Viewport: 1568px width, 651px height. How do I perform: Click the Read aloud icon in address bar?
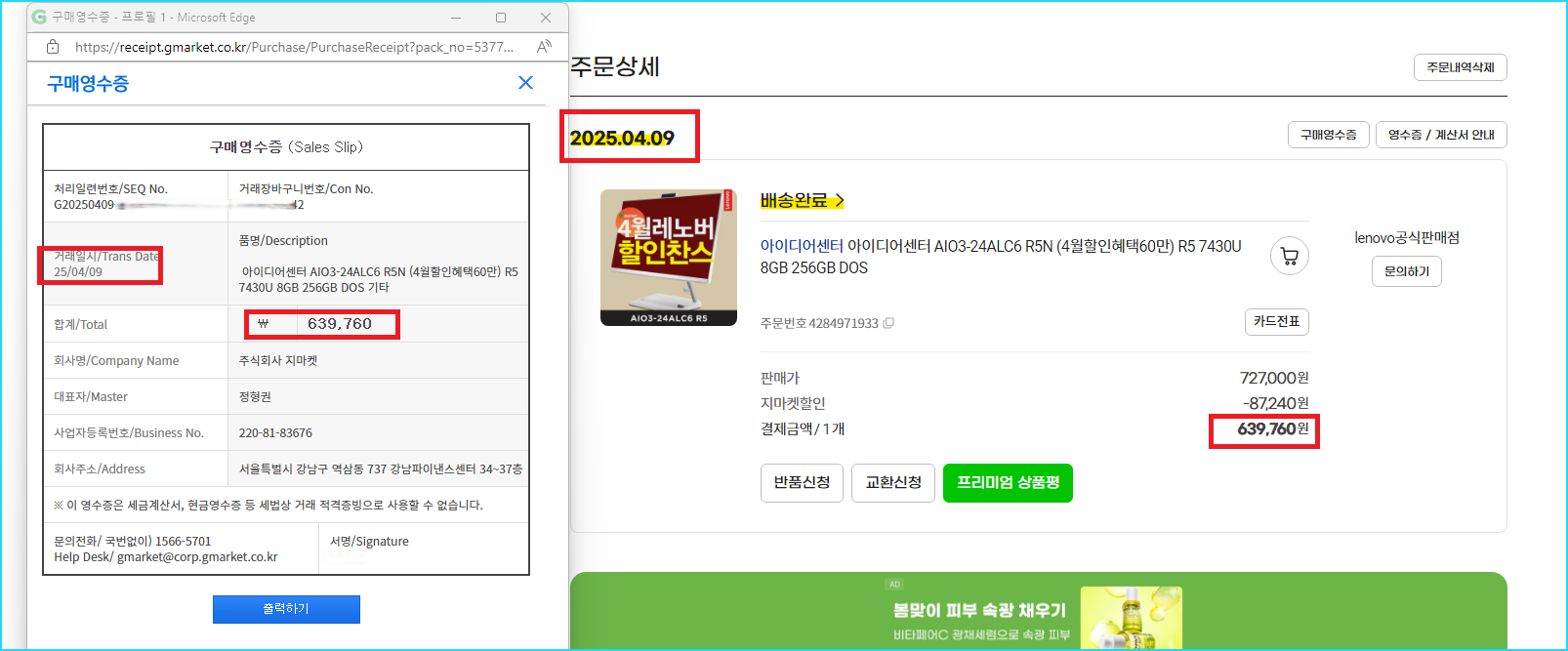pos(545,46)
